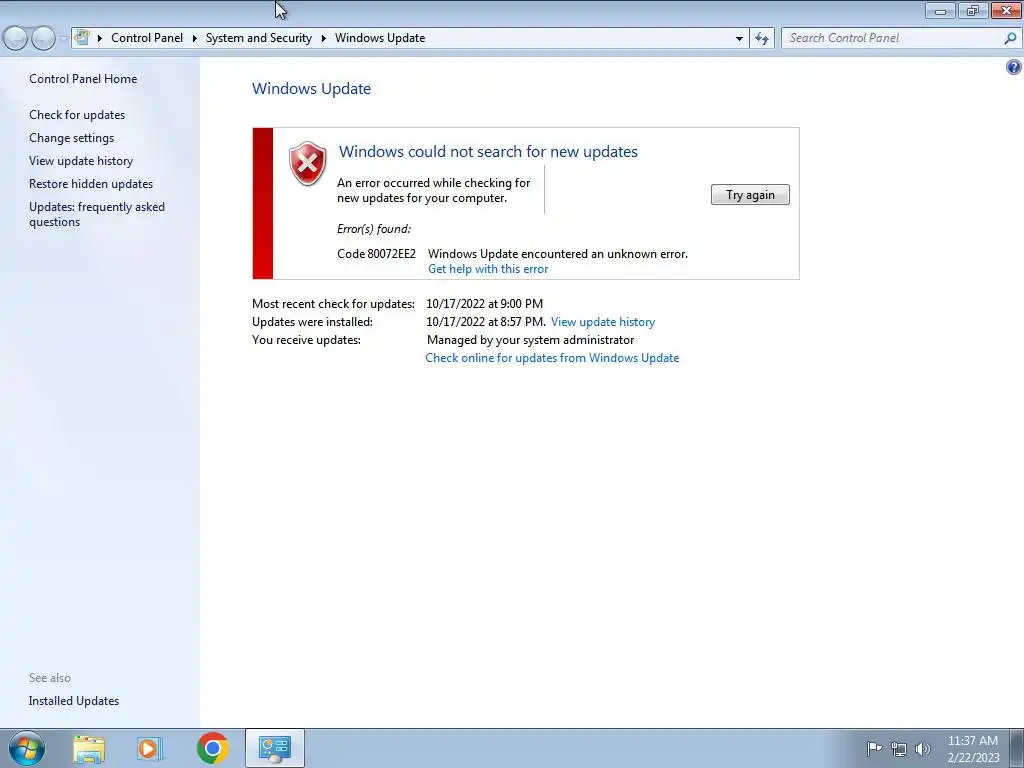
Task: Click Check online for updates from Windows Update
Action: coord(552,358)
